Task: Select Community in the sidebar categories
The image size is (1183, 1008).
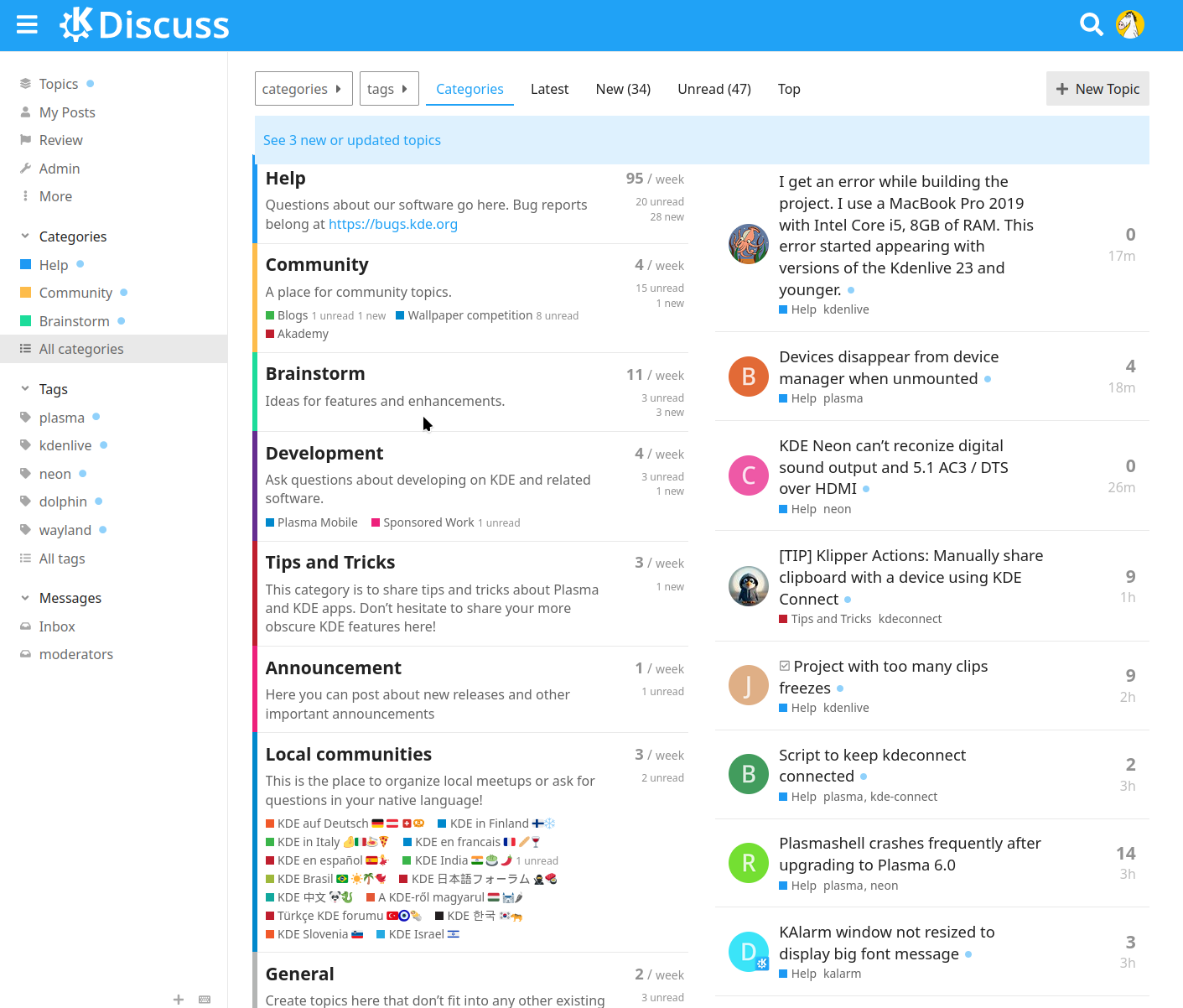Action: click(75, 293)
